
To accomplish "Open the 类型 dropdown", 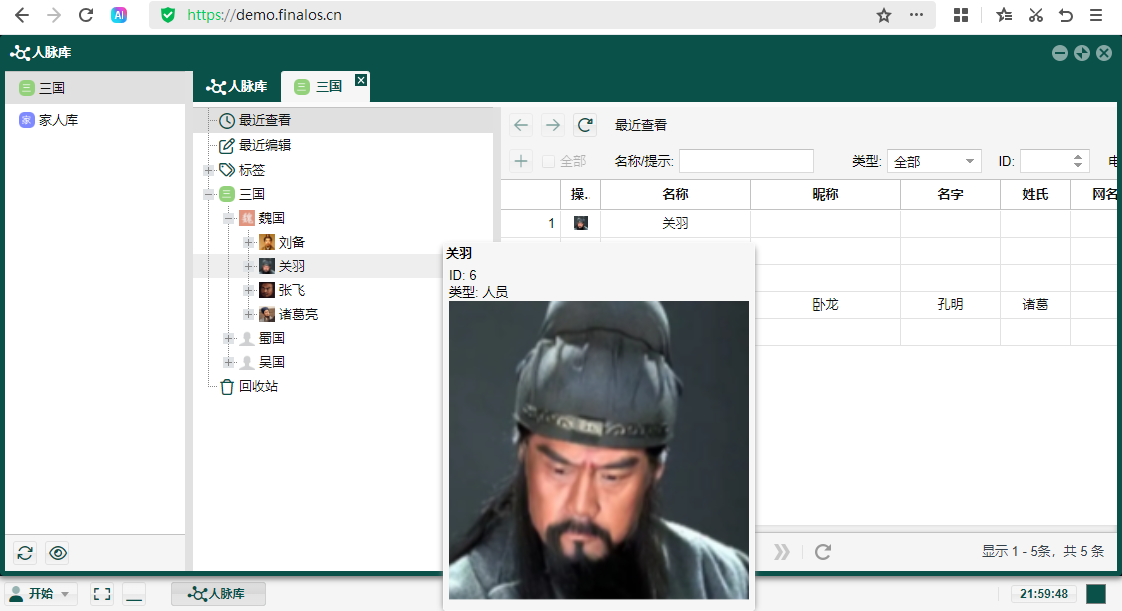I will click(934, 162).
